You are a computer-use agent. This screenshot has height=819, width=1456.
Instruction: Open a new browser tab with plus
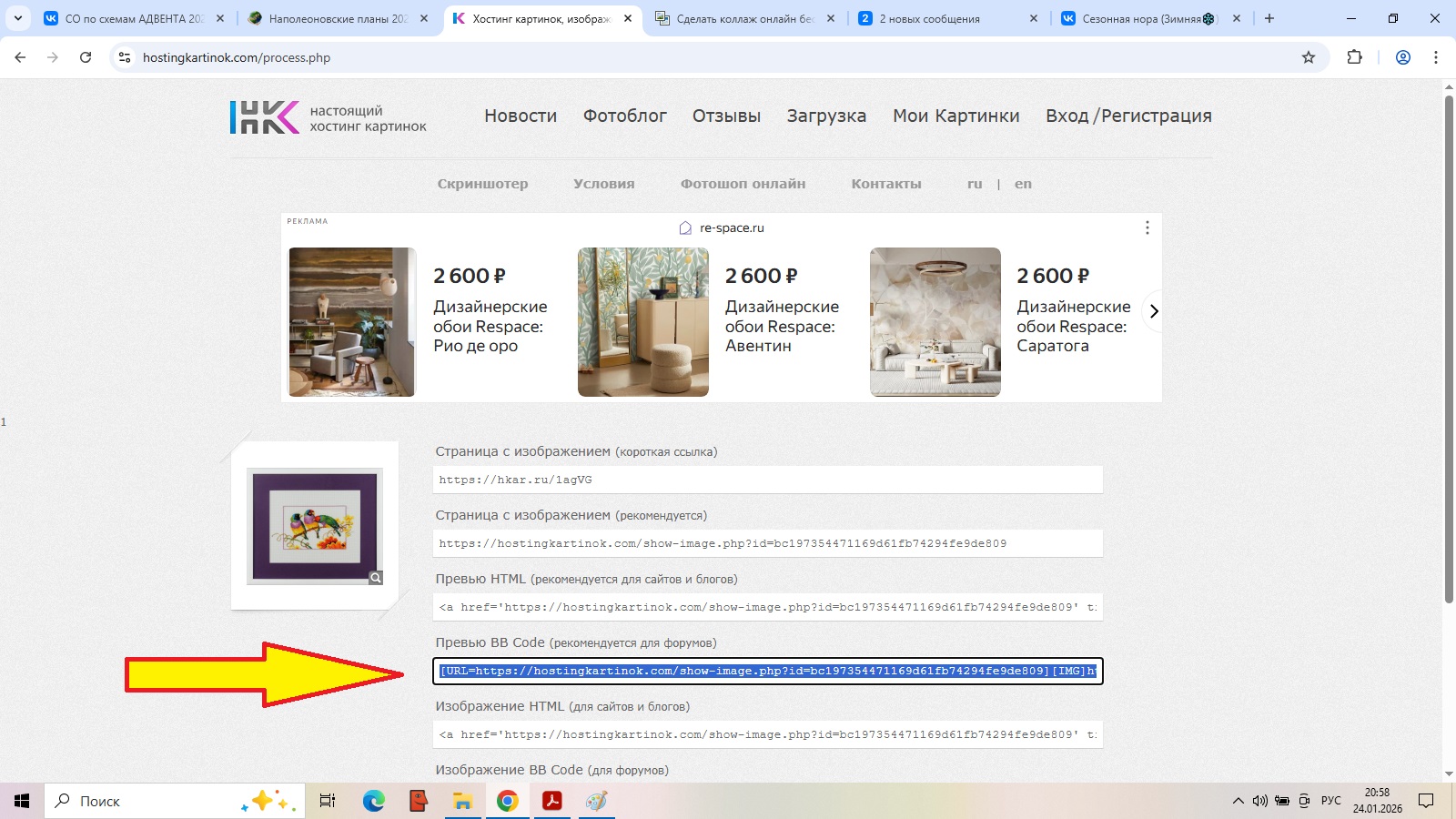(x=1269, y=18)
